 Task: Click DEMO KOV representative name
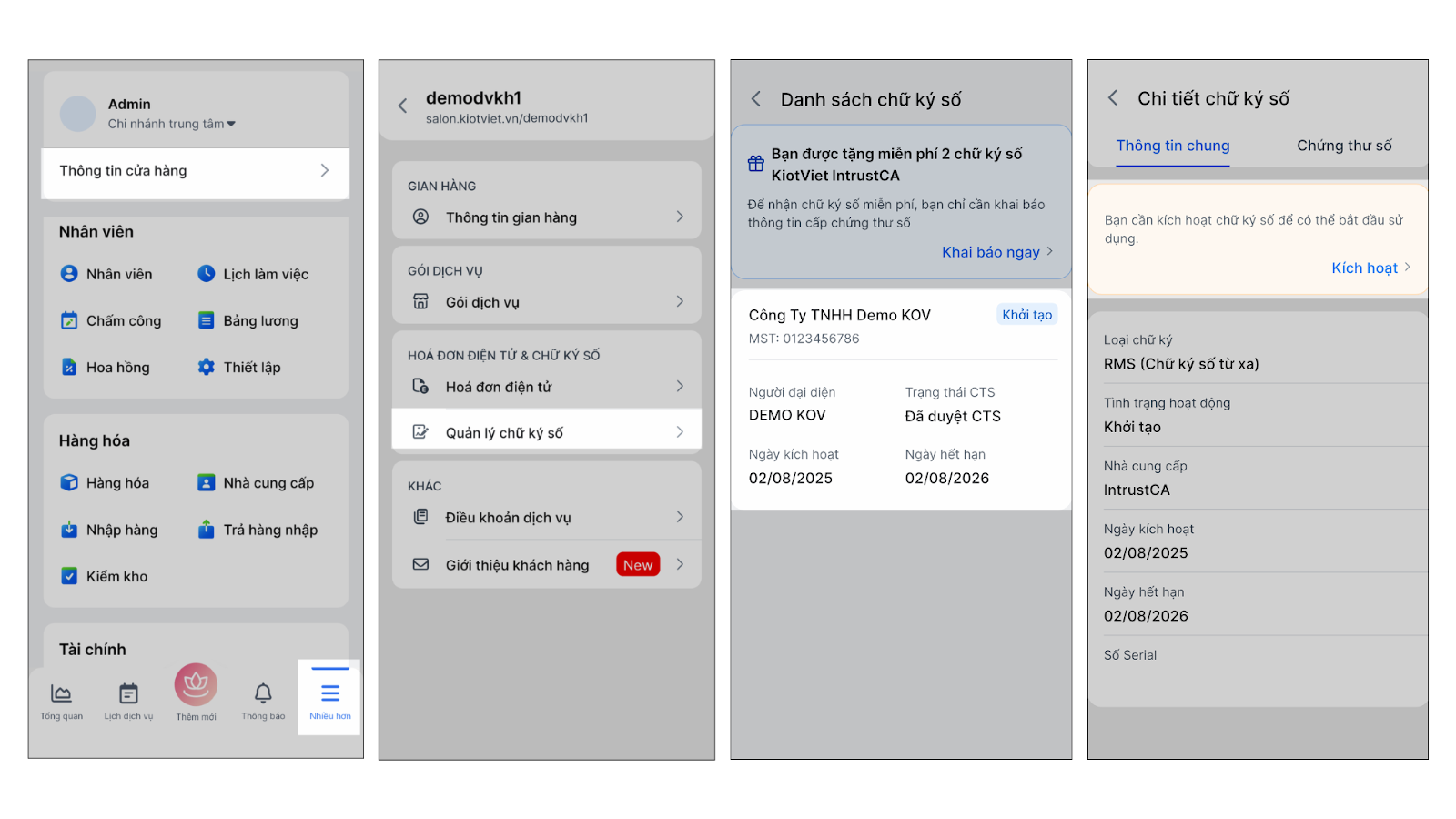[787, 415]
